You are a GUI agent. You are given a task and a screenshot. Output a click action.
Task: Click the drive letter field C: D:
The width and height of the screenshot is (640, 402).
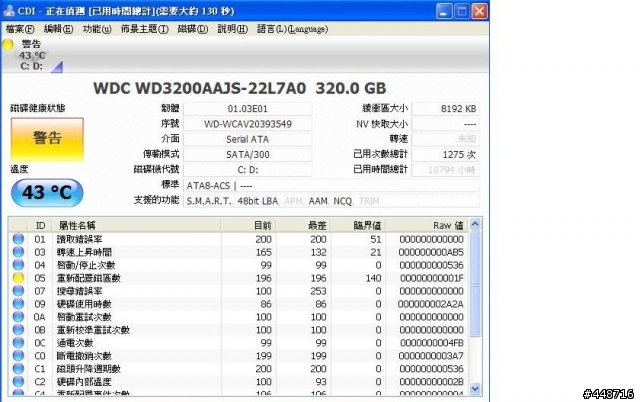click(248, 170)
